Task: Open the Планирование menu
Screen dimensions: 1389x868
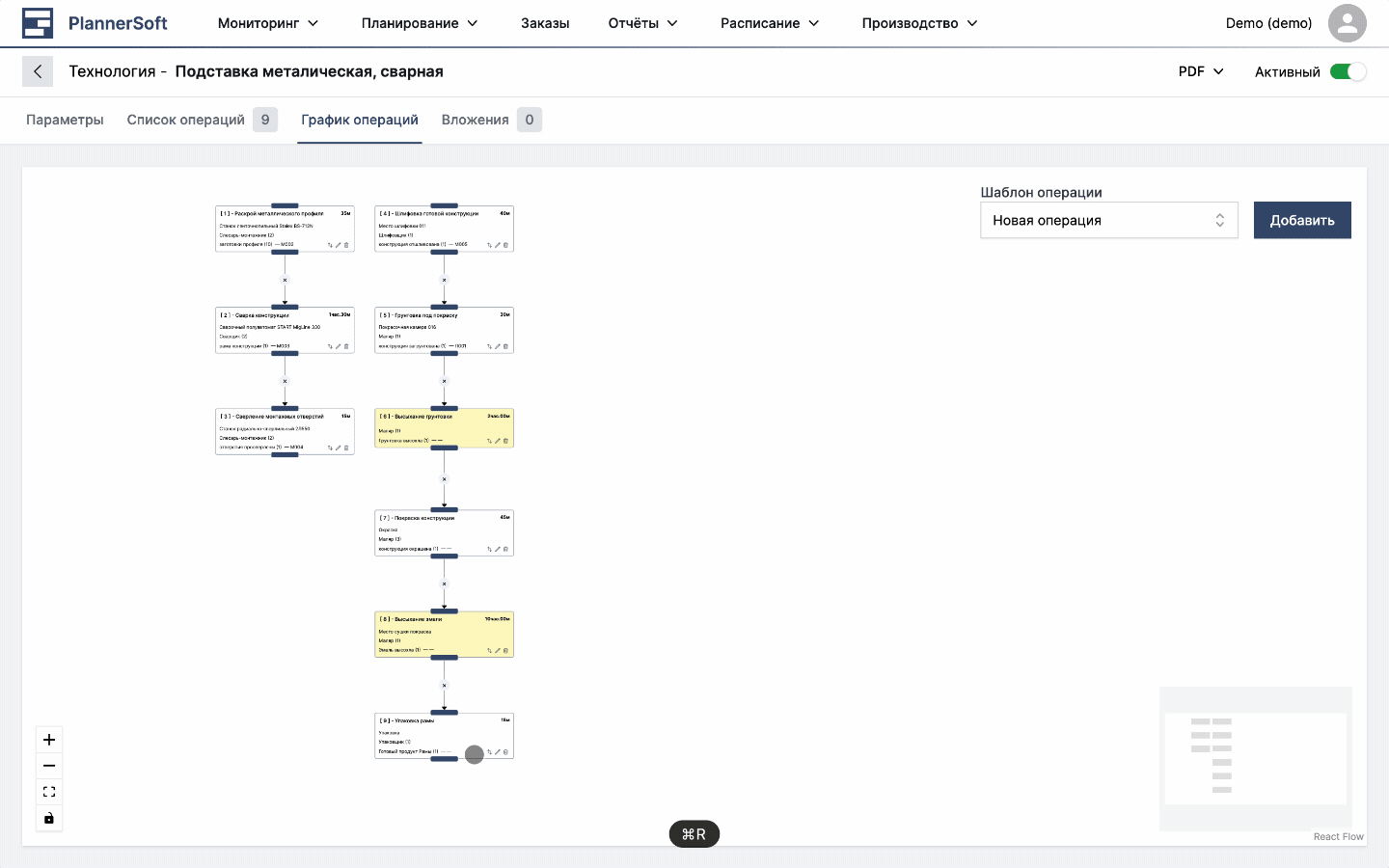Action: click(419, 23)
